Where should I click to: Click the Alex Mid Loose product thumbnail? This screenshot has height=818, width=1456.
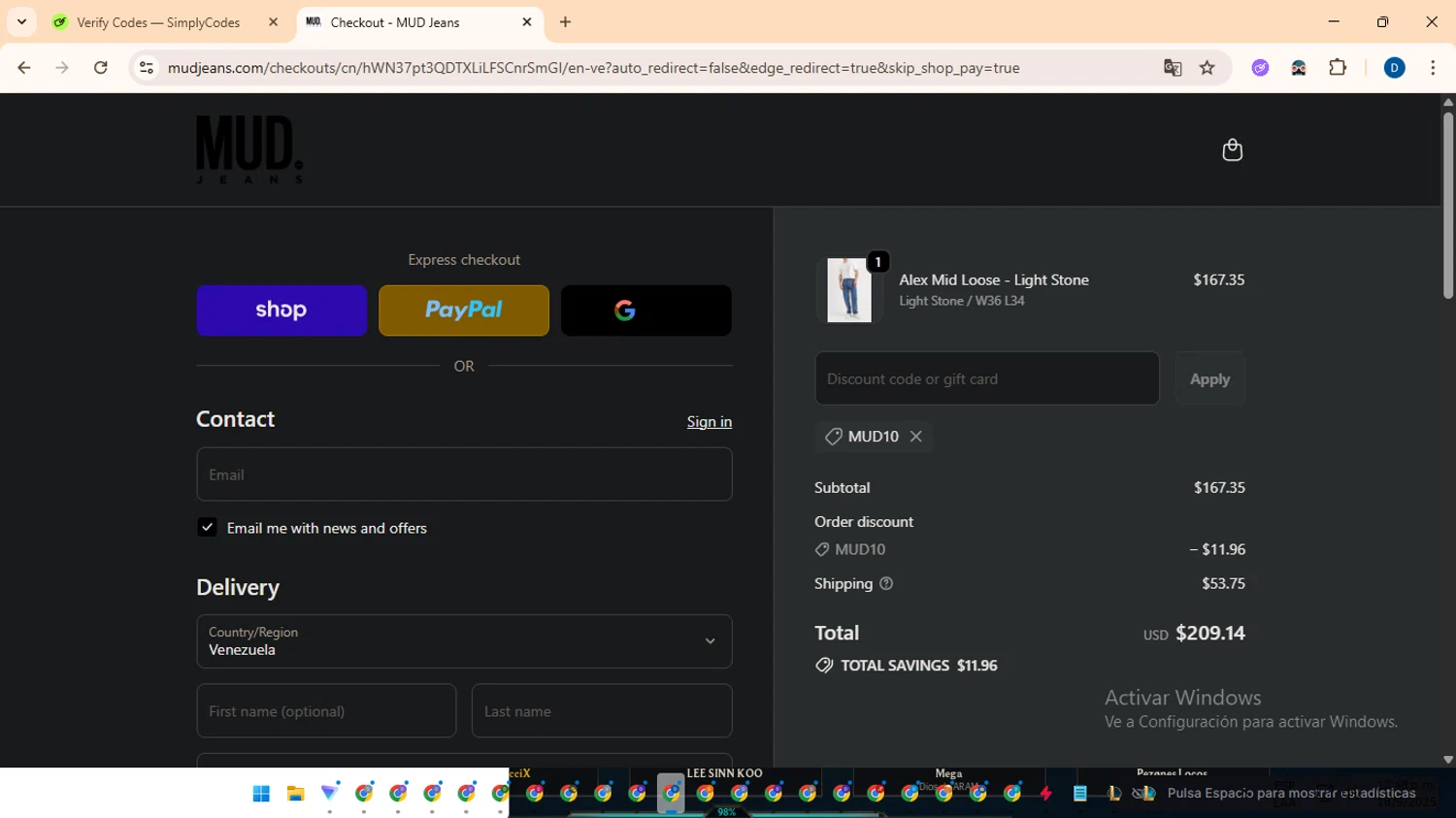pos(849,290)
